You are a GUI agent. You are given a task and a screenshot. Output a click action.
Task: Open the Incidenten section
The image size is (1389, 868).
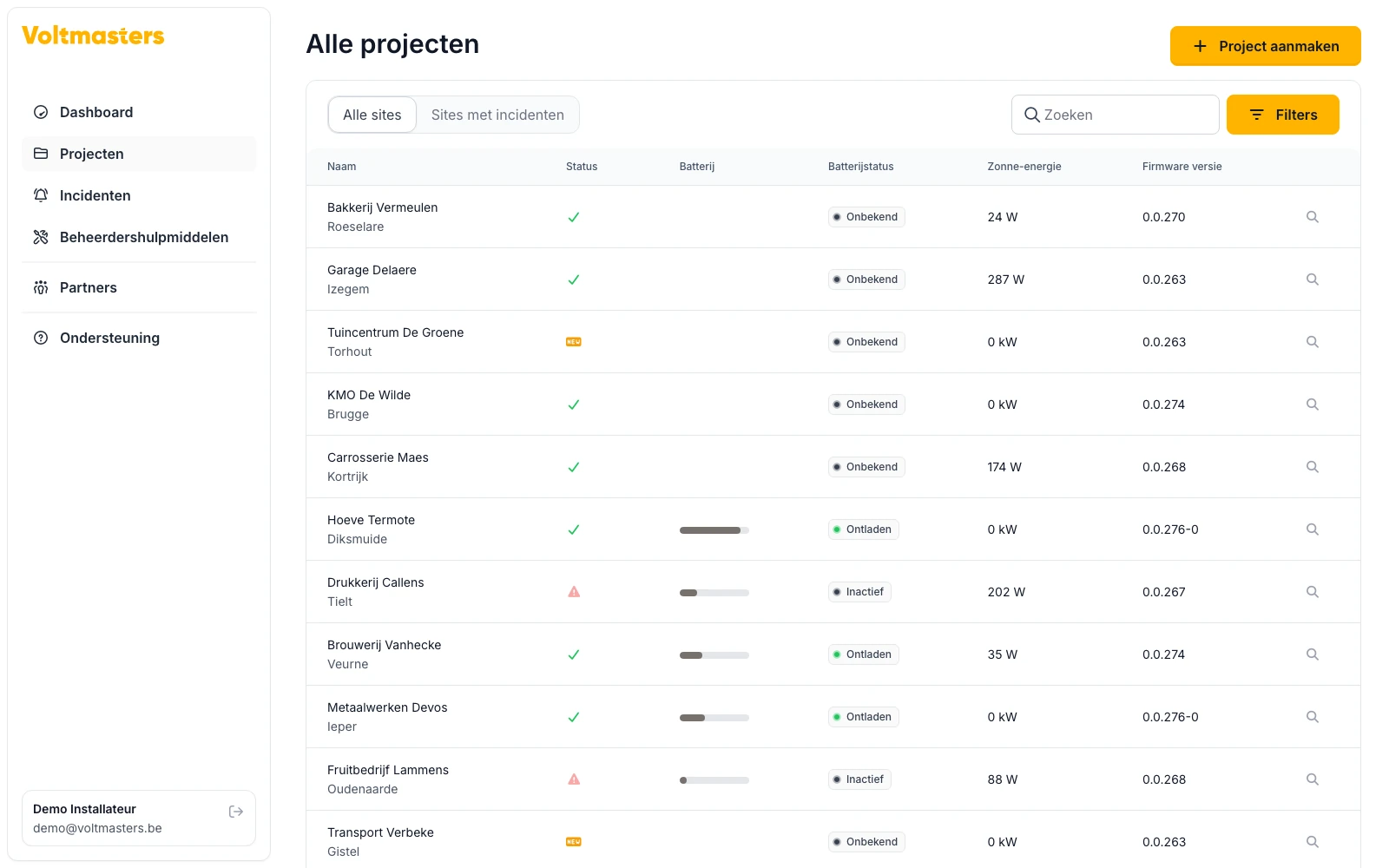click(139, 195)
